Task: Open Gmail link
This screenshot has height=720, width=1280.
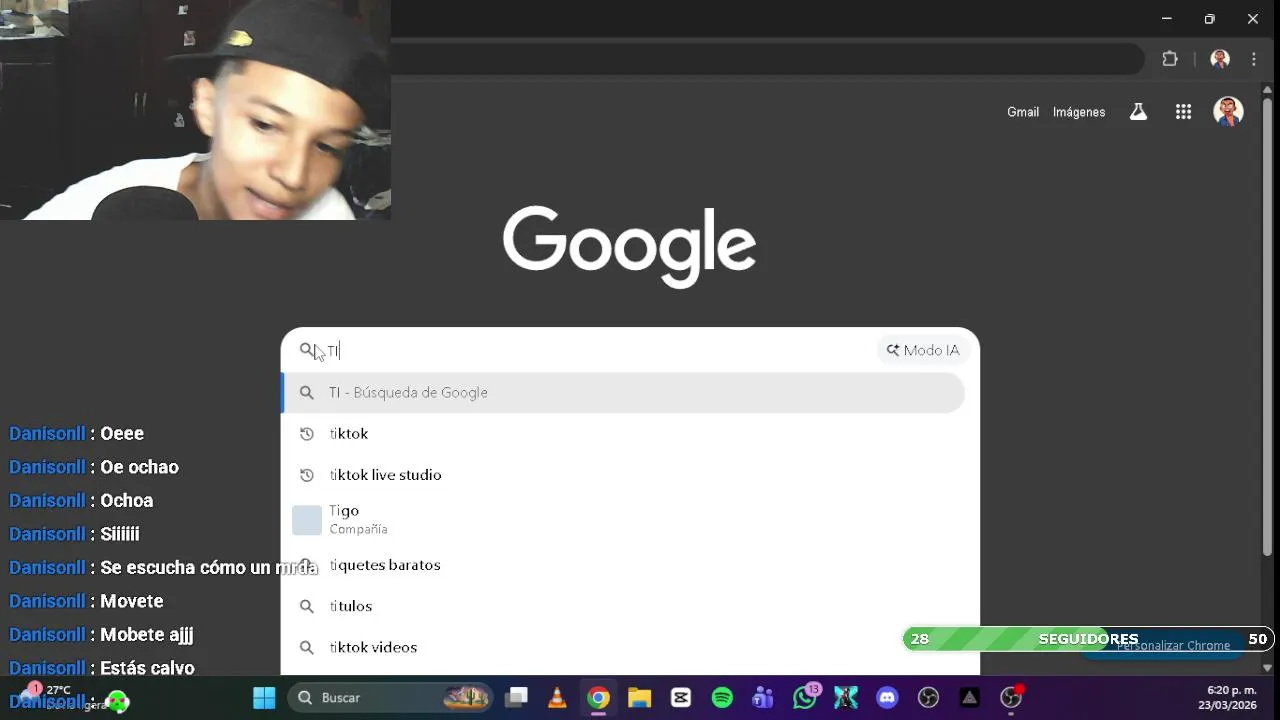Action: tap(1023, 112)
